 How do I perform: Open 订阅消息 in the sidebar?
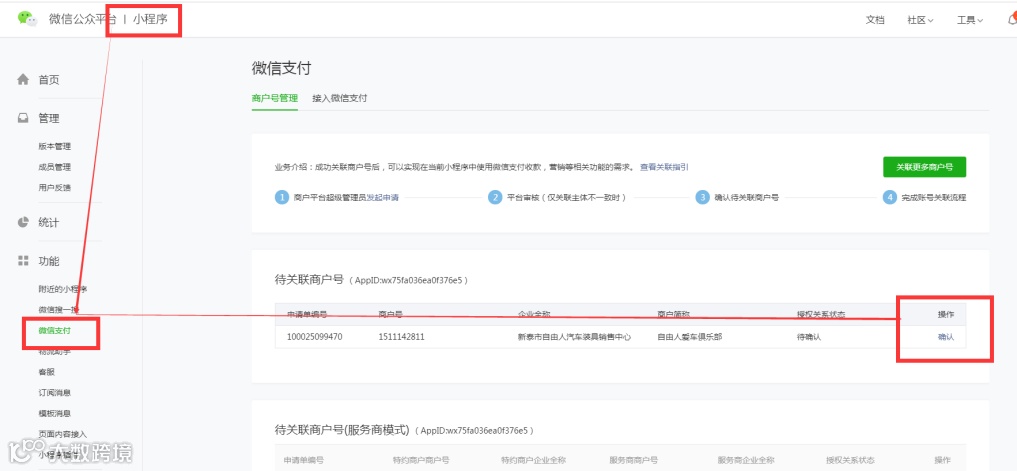tap(54, 393)
